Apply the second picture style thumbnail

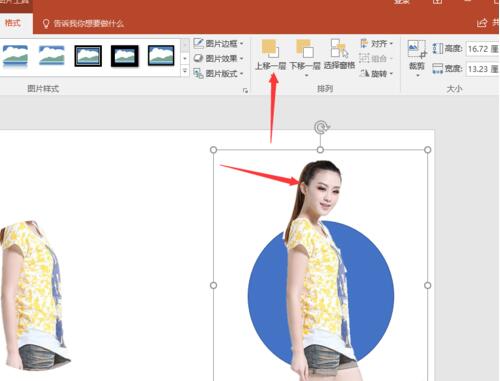click(x=52, y=56)
